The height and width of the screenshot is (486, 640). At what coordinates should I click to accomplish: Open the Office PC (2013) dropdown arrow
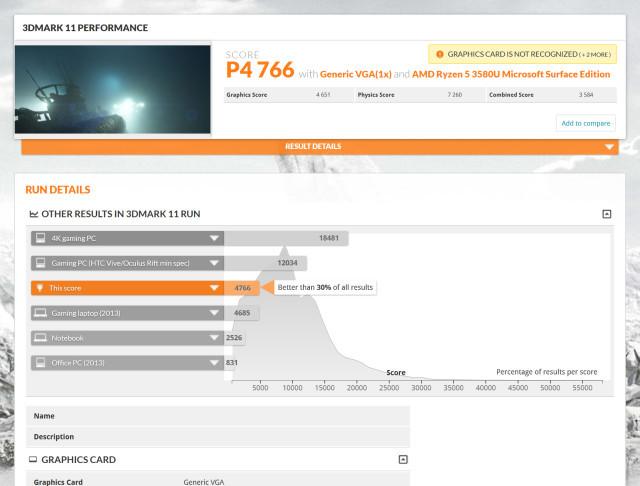(214, 362)
